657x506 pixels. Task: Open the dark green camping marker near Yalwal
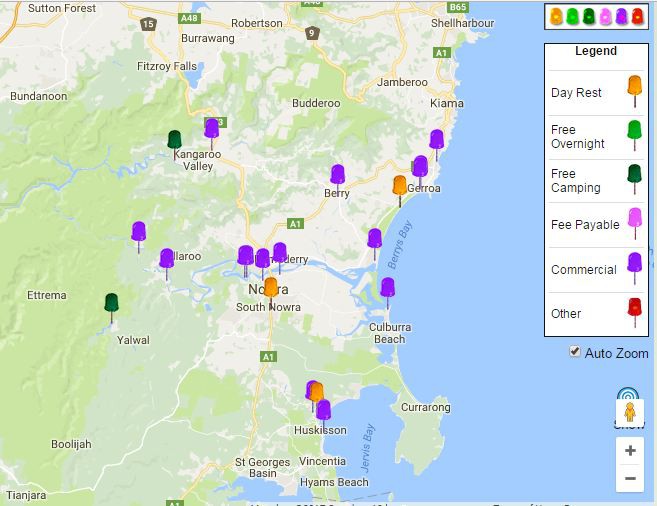coord(111,302)
